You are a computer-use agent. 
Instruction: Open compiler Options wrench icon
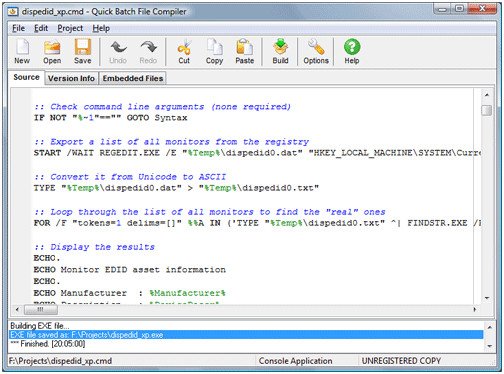[316, 52]
